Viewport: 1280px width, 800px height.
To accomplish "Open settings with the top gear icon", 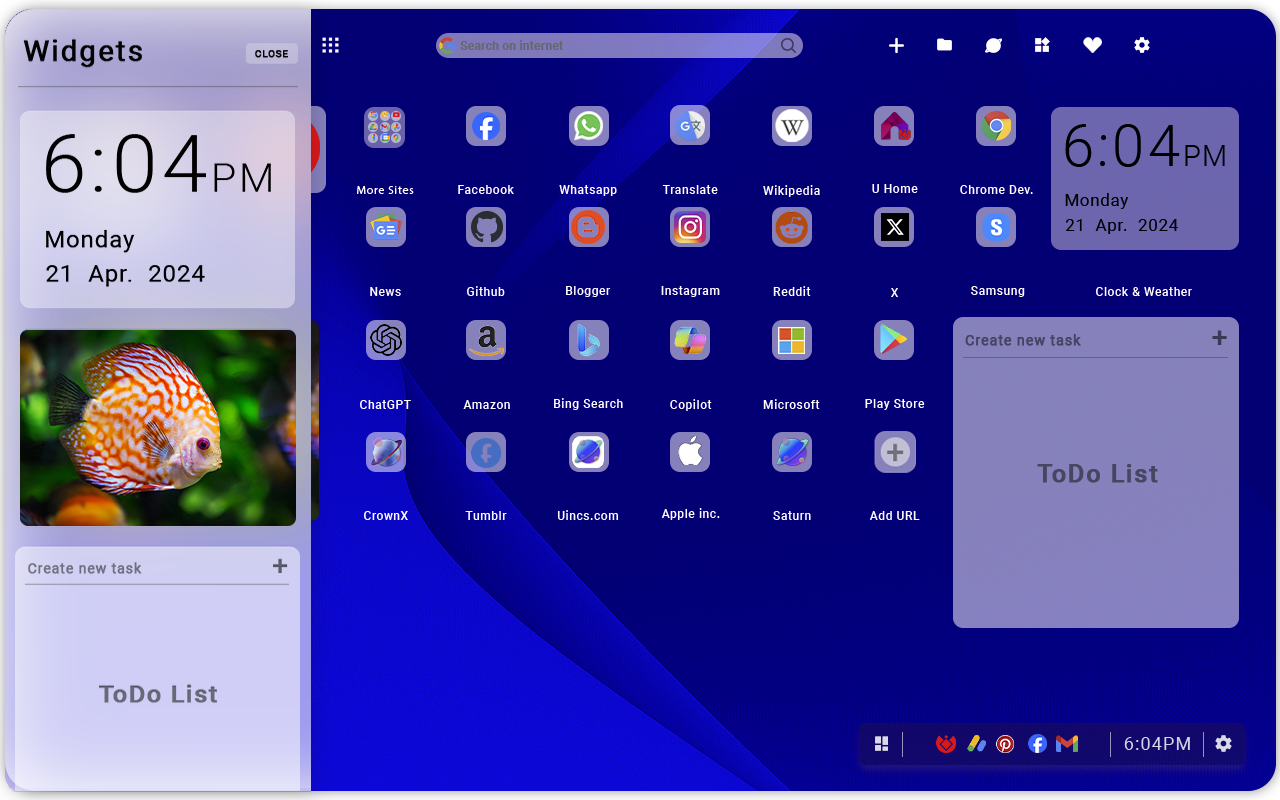I will (x=1142, y=45).
